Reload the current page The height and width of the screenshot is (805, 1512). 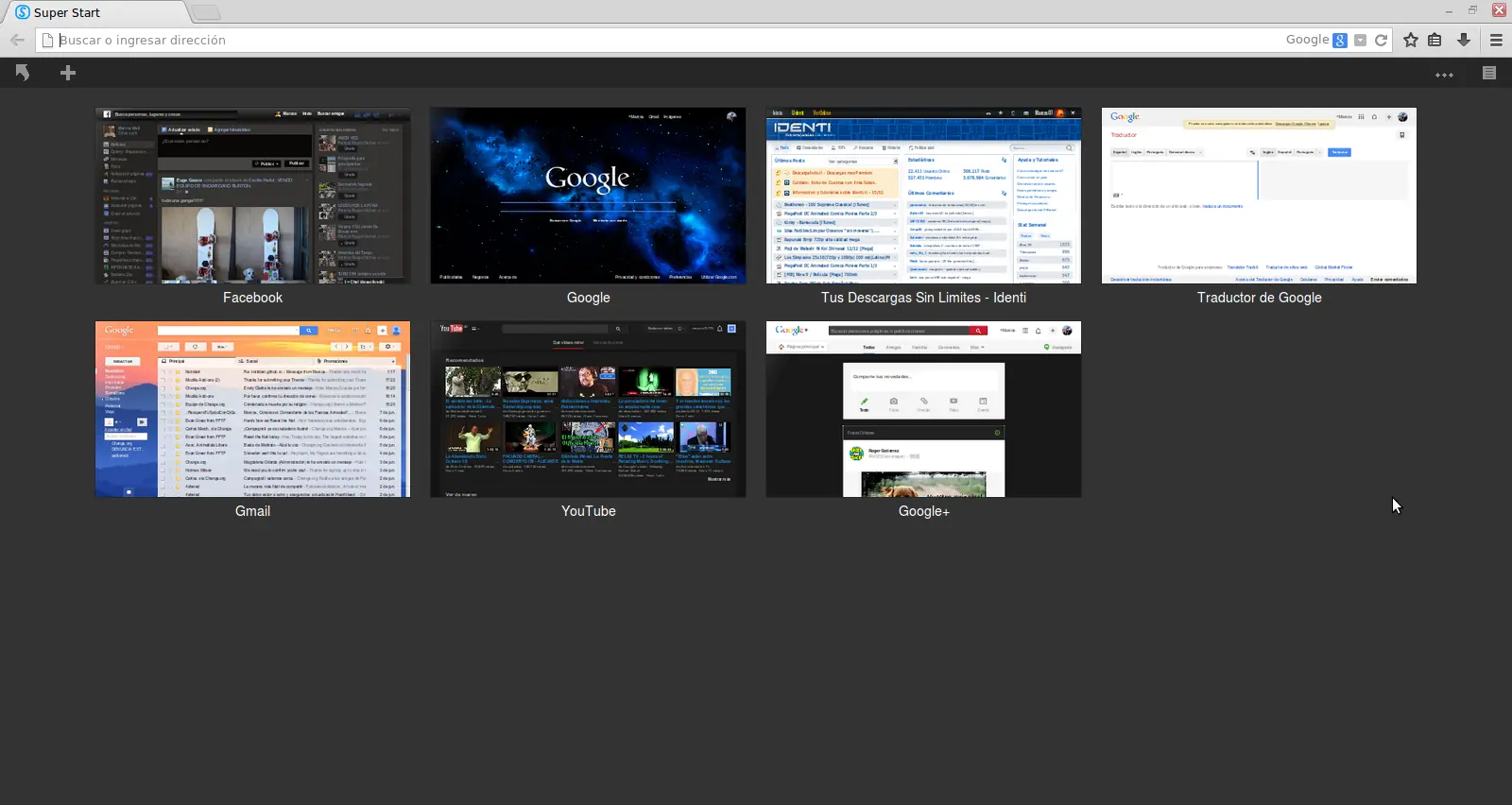pyautogui.click(x=1381, y=40)
